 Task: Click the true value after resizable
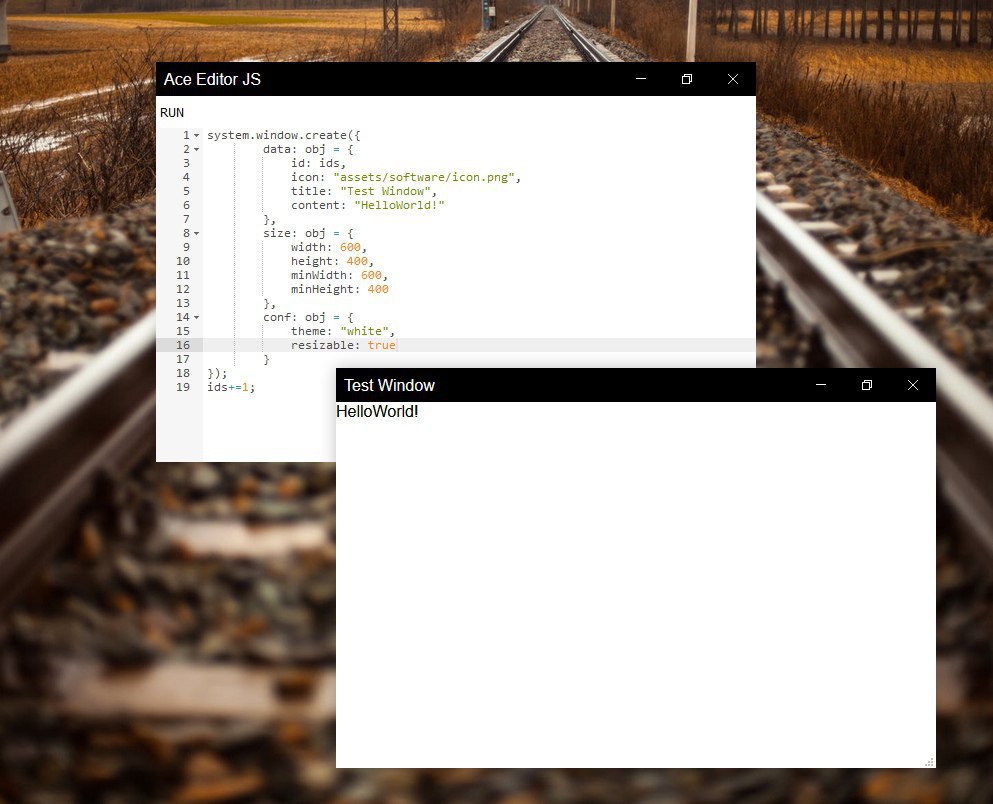pos(382,345)
